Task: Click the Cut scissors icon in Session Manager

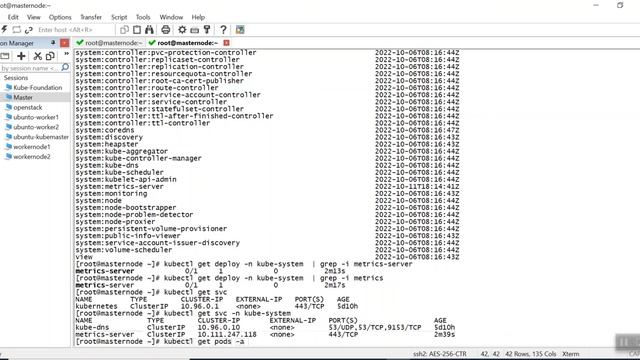Action: click(x=38, y=56)
